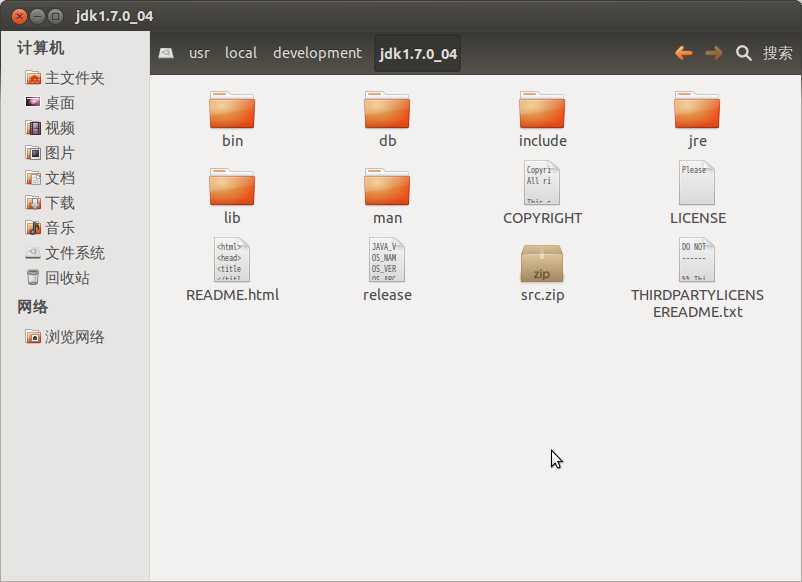
Task: Go forward with the right arrow
Action: 714,53
